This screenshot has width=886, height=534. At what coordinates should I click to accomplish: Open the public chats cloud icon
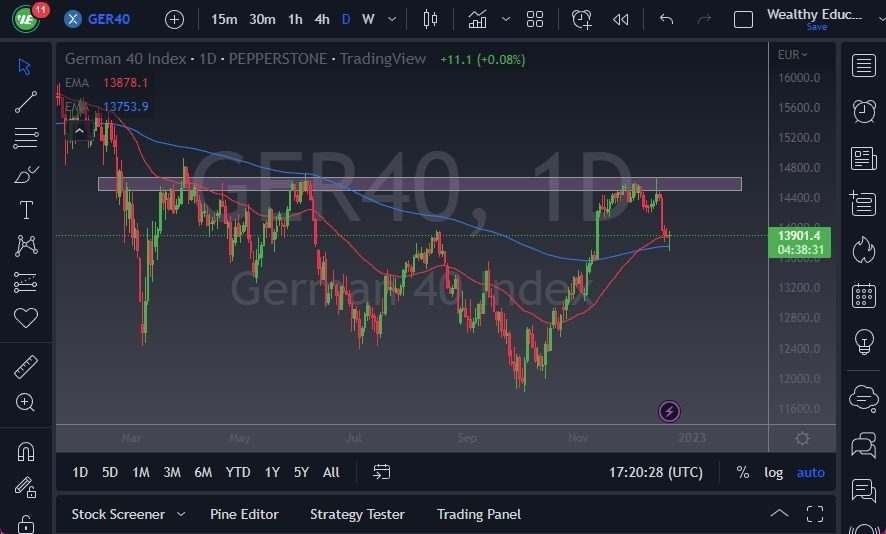(863, 398)
